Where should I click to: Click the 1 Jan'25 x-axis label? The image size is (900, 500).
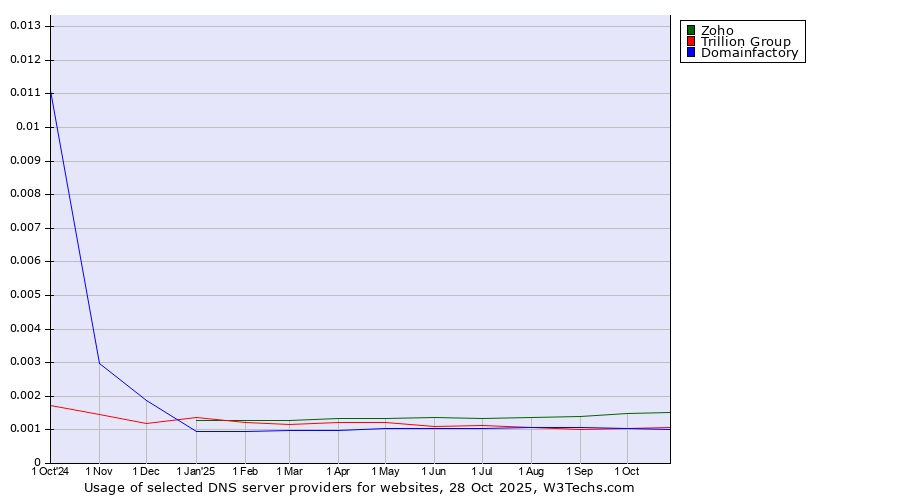click(195, 471)
